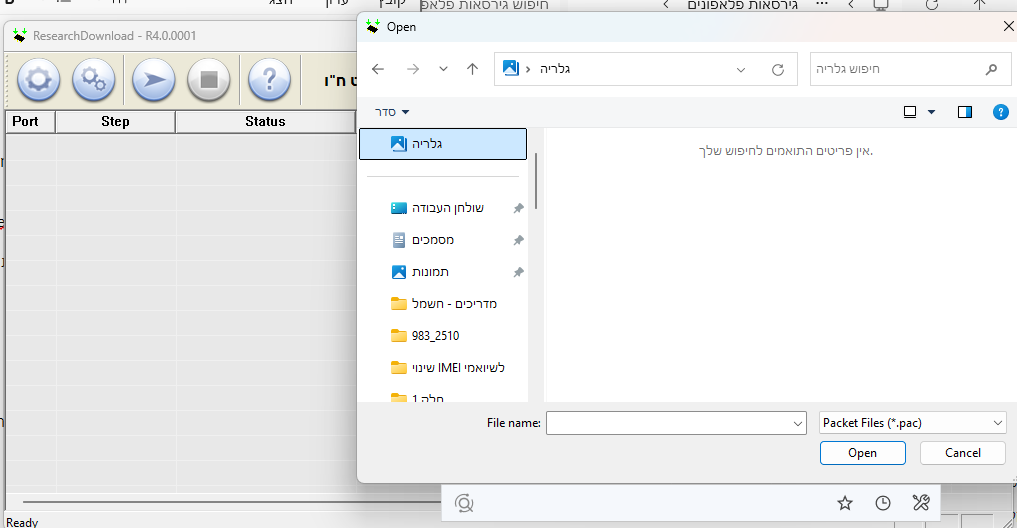Click the Open button
The height and width of the screenshot is (528, 1017).
tap(862, 453)
